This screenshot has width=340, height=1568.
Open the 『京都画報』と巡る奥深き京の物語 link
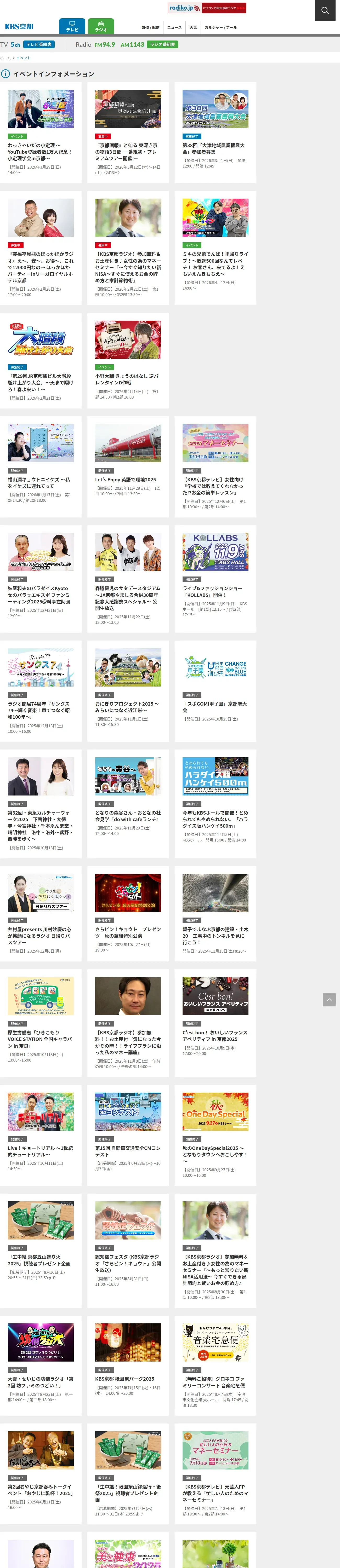tap(128, 152)
